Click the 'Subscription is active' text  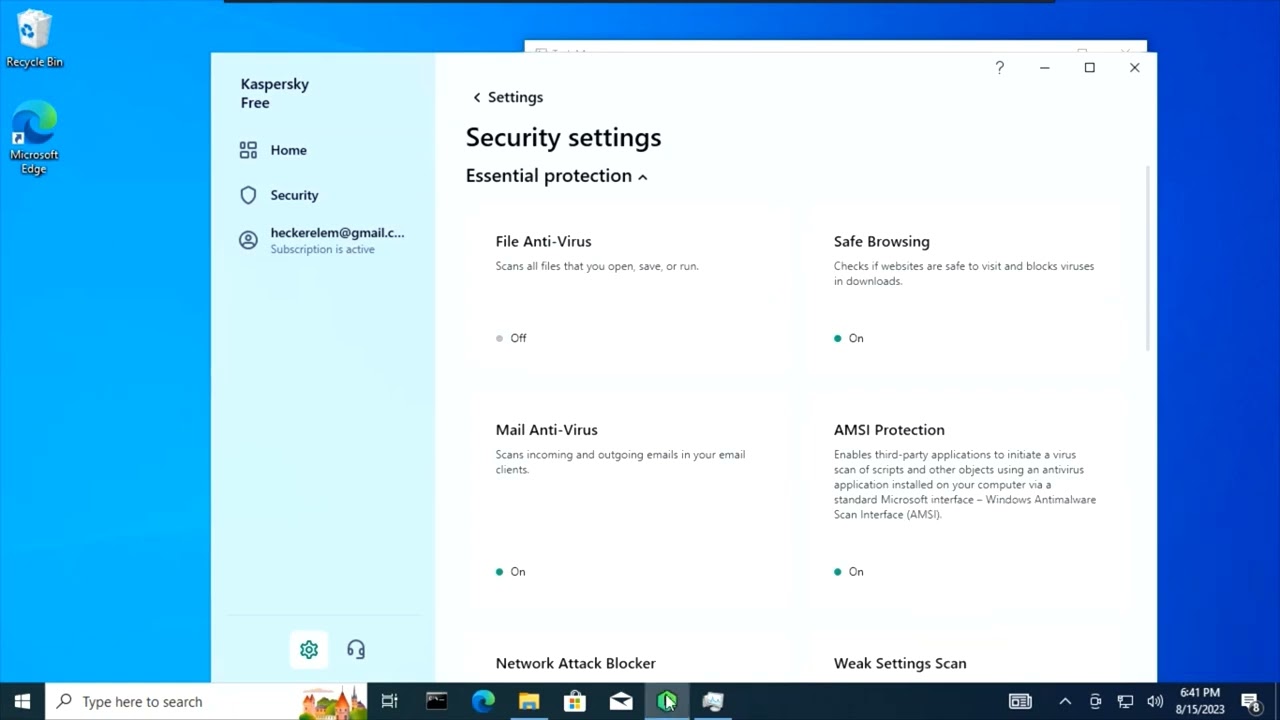(x=322, y=249)
